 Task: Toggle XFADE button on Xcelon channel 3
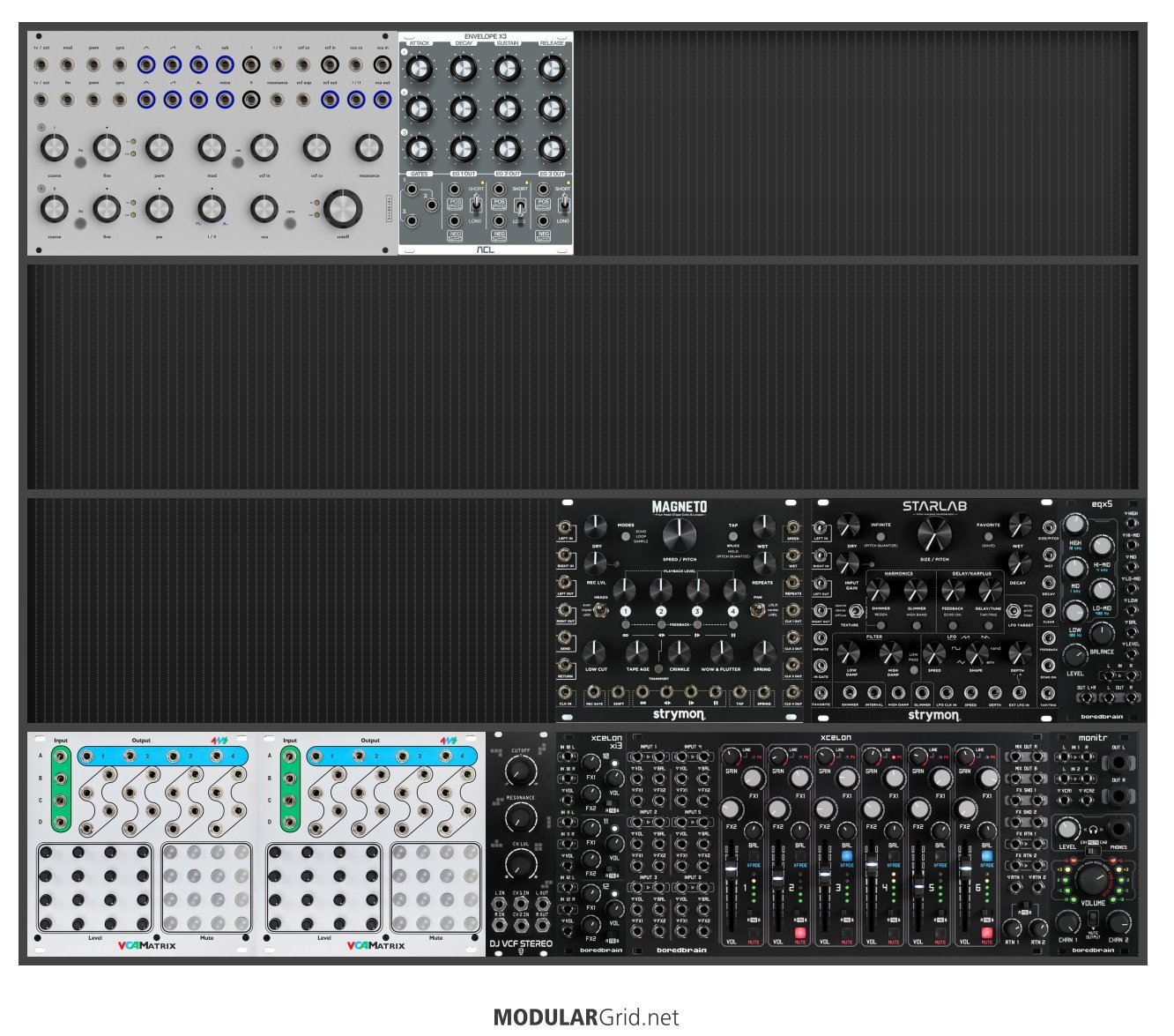point(847,856)
